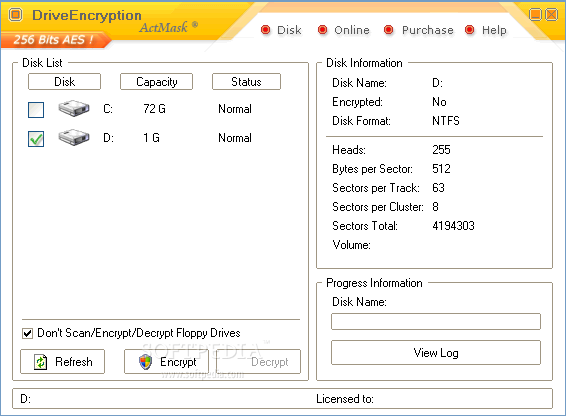566x416 pixels.
Task: Click the D: drive icon
Action: coord(74,137)
